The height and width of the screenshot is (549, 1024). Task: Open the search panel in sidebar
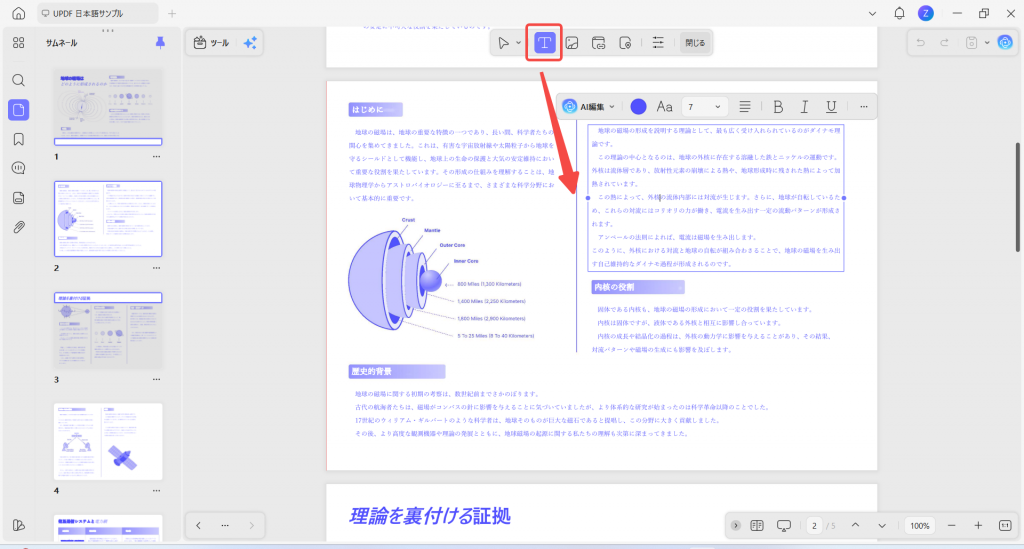click(18, 80)
